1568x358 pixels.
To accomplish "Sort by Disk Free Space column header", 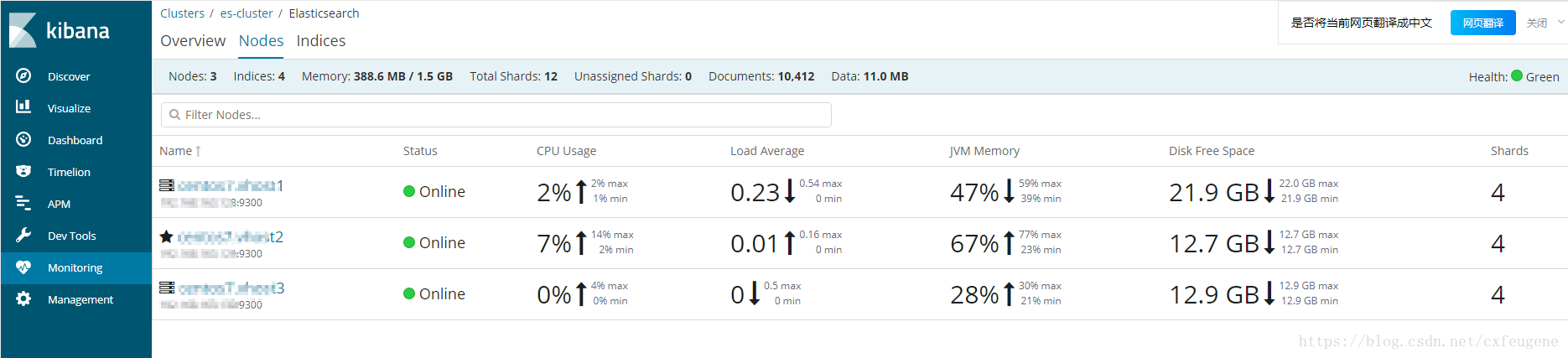I will click(1212, 151).
